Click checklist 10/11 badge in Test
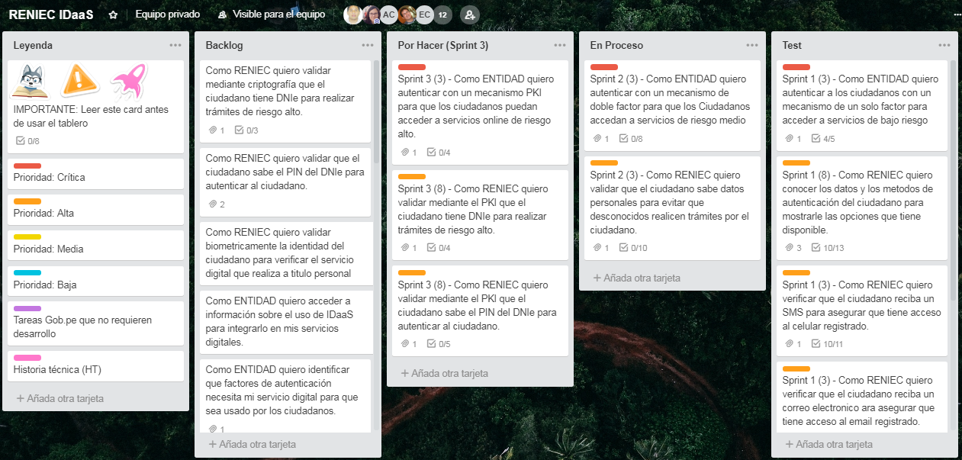This screenshot has height=460, width=962. click(x=827, y=344)
